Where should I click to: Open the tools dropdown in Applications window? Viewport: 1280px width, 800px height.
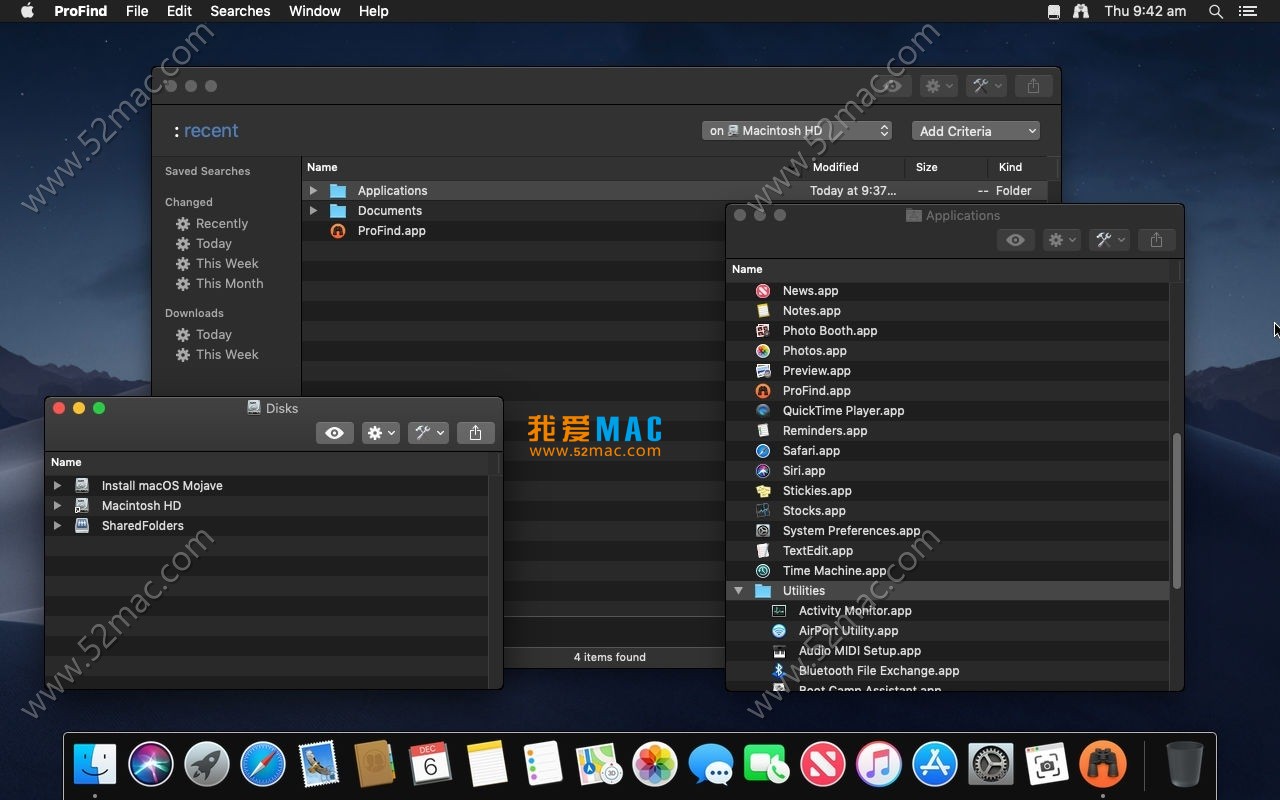(x=1108, y=239)
